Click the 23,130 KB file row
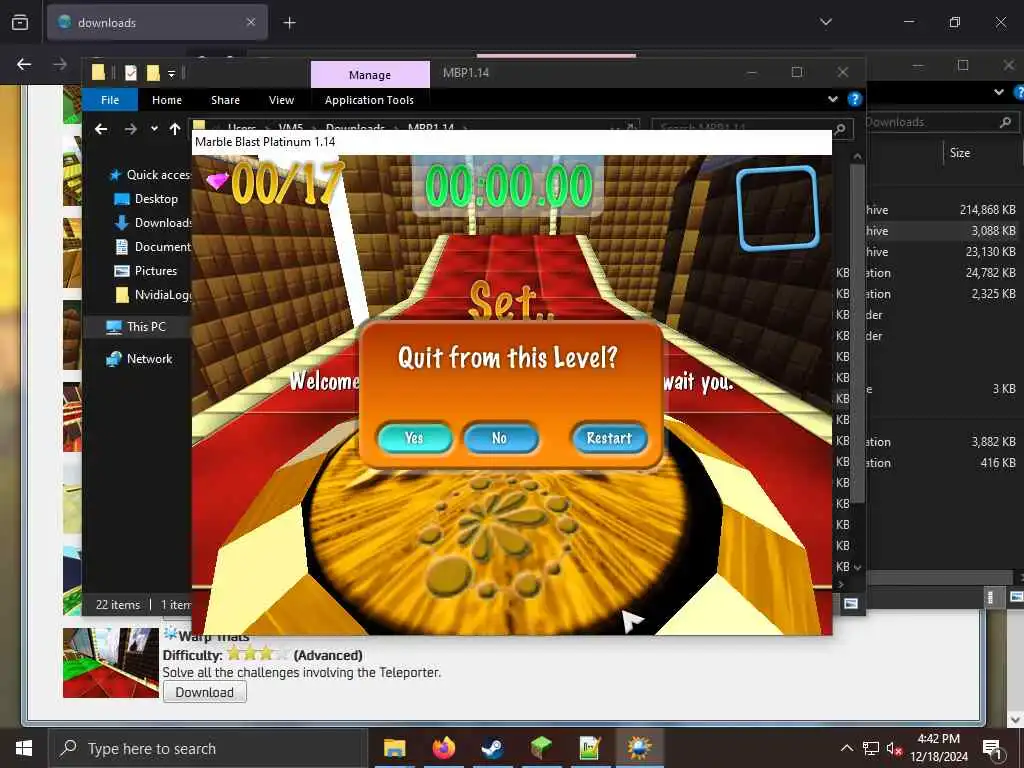The image size is (1024, 768). coord(940,251)
